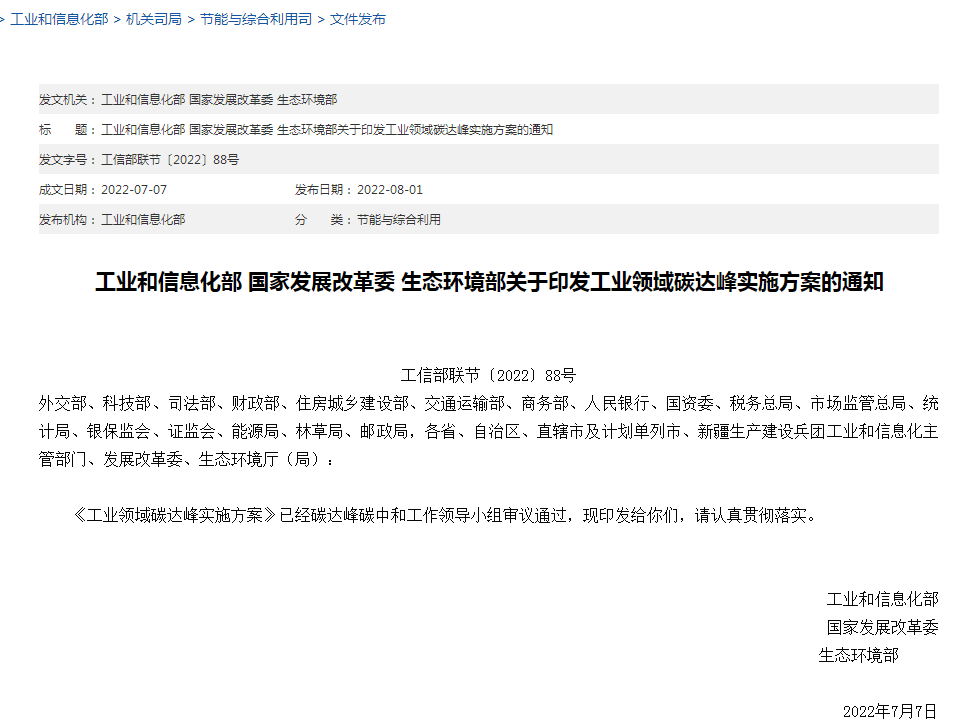Click the closing date 2022年7月7日

click(890, 712)
